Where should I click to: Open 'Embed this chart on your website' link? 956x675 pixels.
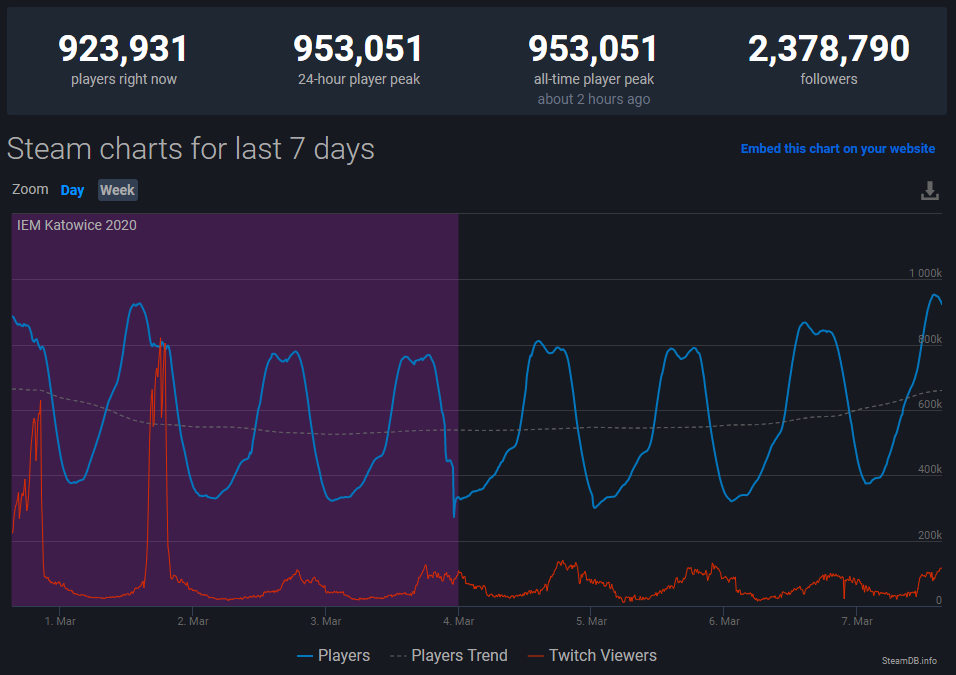837,149
